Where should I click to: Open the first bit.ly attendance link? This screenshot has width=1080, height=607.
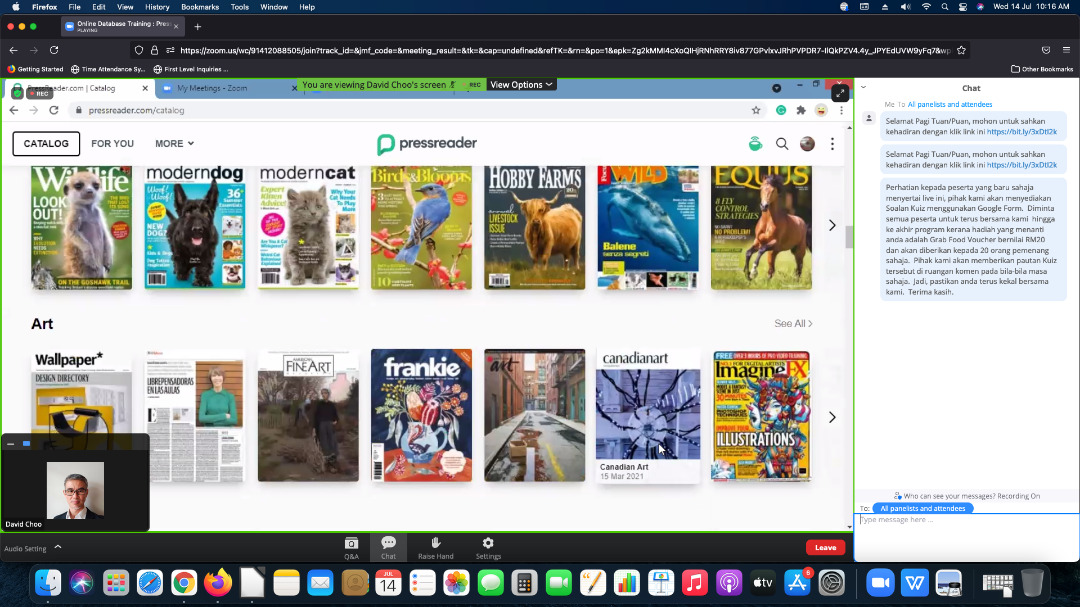click(1021, 132)
